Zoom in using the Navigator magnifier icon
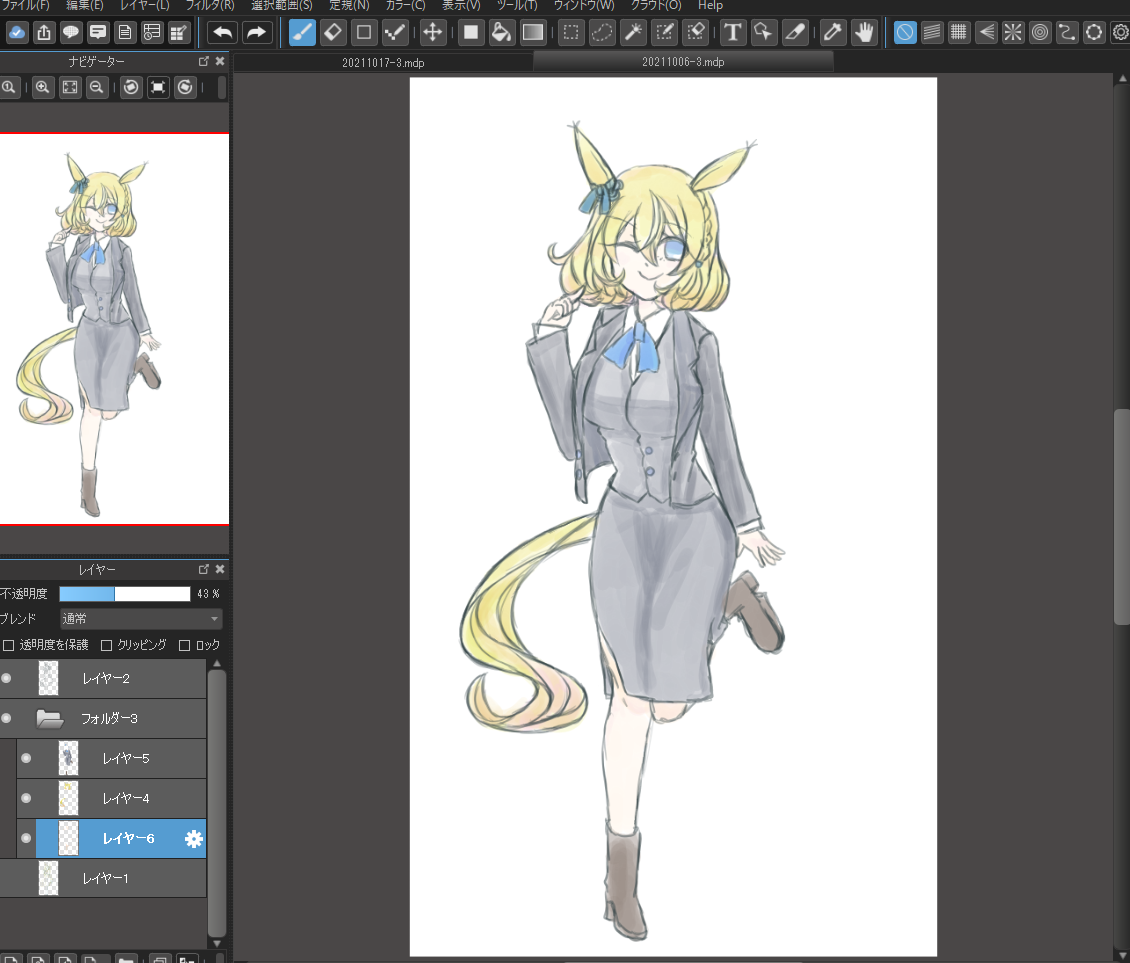Screen dimensions: 1130x963 click(43, 88)
